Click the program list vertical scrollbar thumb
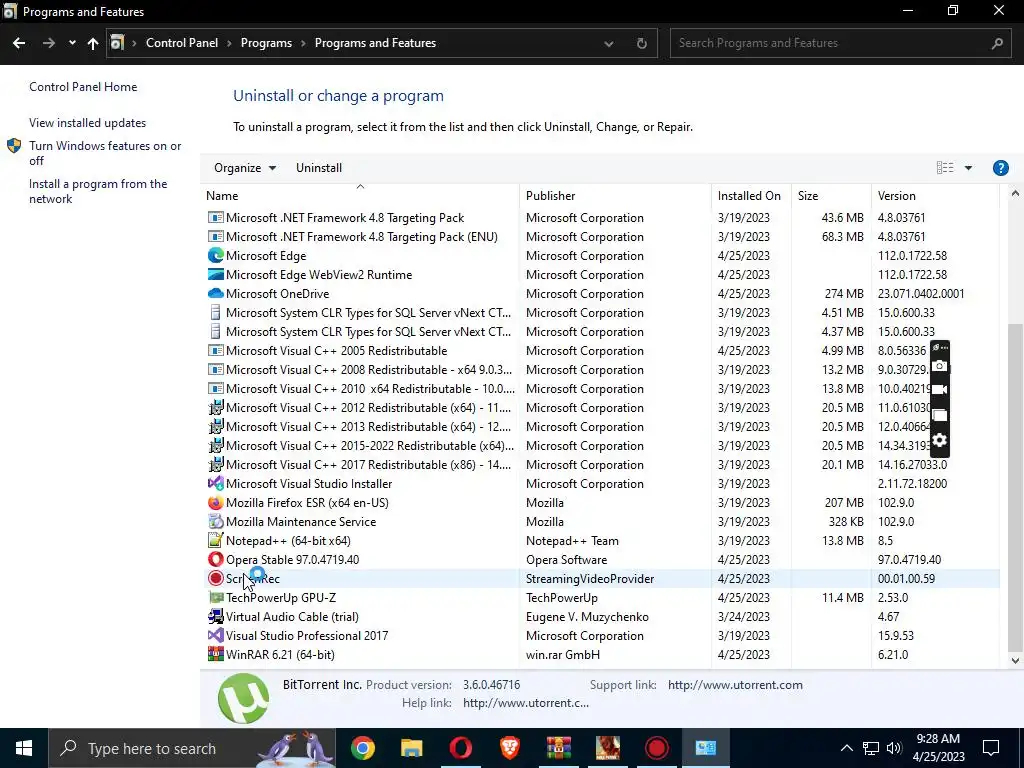Image resolution: width=1024 pixels, height=768 pixels. [x=1014, y=487]
